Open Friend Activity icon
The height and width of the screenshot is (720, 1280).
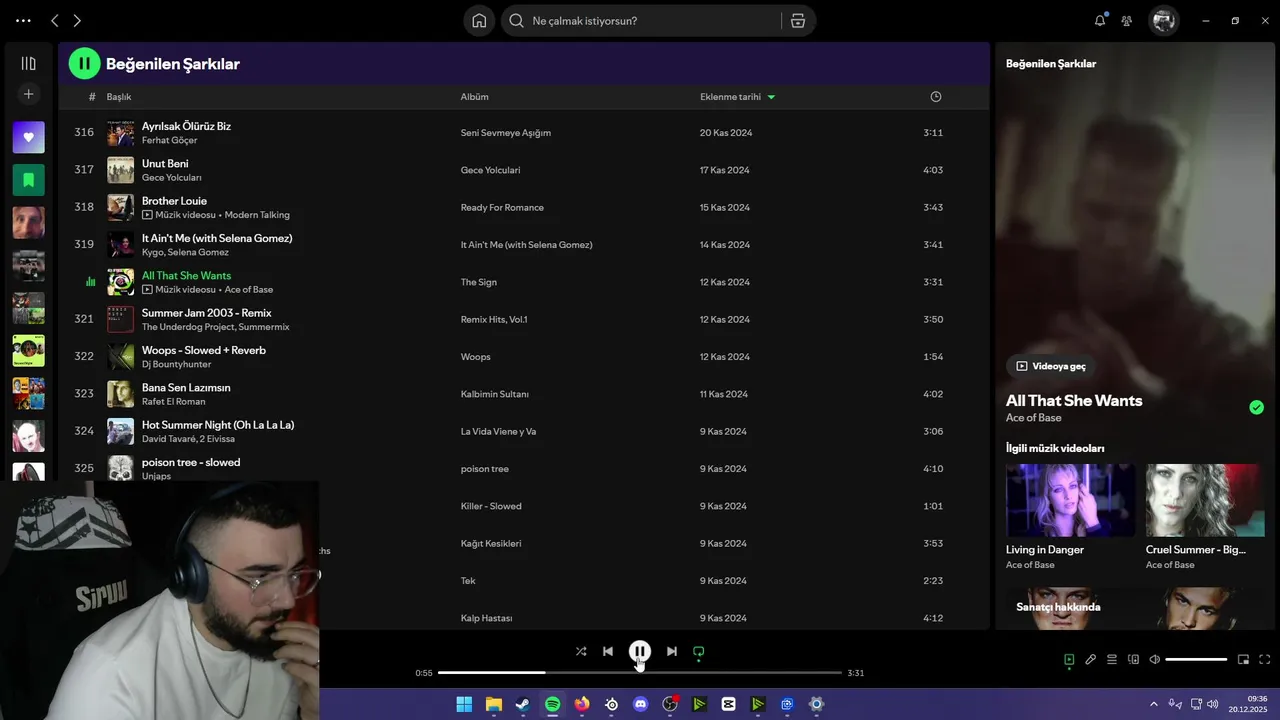(1127, 20)
